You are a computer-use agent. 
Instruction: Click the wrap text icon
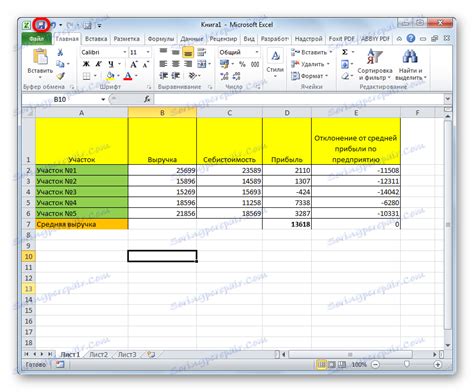201,52
